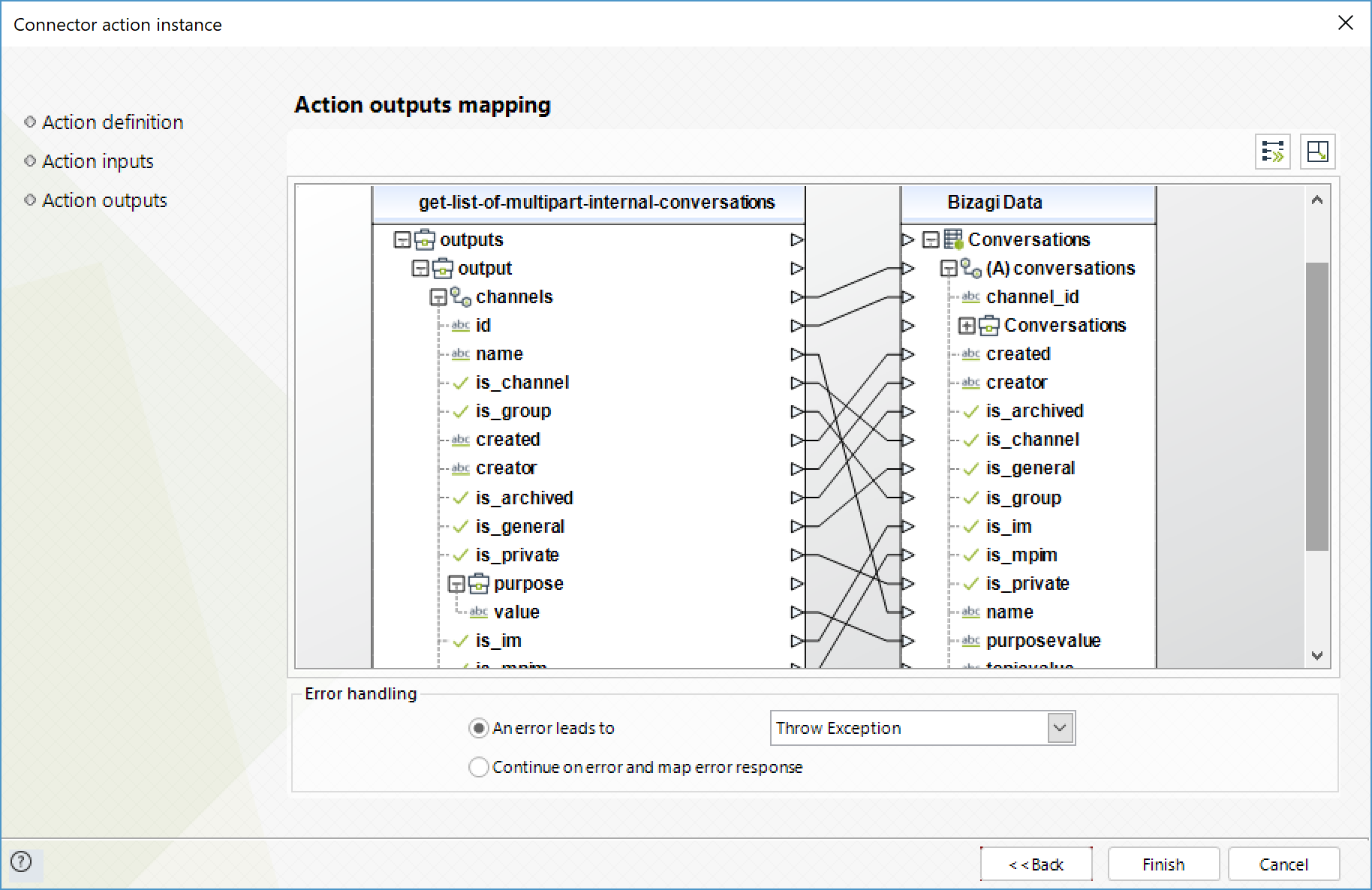Image resolution: width=1372 pixels, height=890 pixels.
Task: Click the Conversations table icon at top
Action: [x=953, y=240]
